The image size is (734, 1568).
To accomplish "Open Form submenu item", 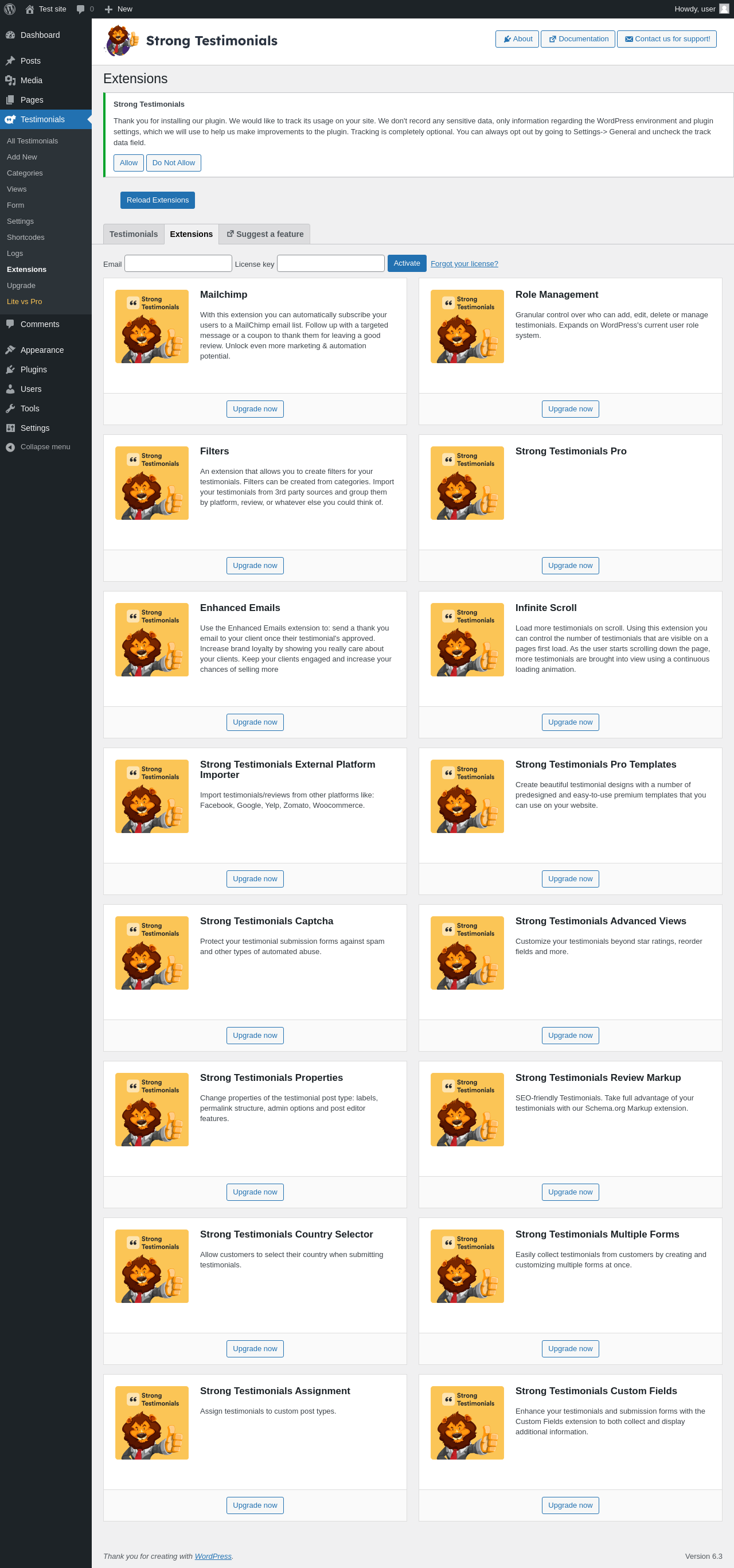I will [x=16, y=206].
